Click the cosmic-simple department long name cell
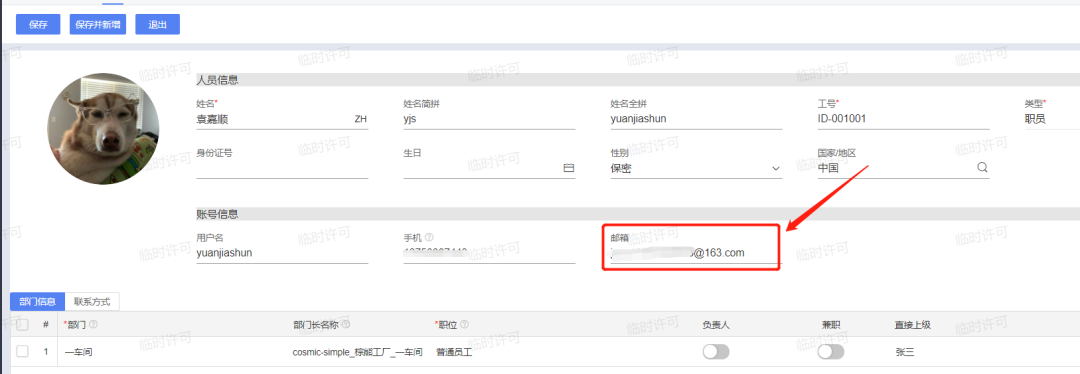This screenshot has width=1080, height=374. [x=357, y=352]
